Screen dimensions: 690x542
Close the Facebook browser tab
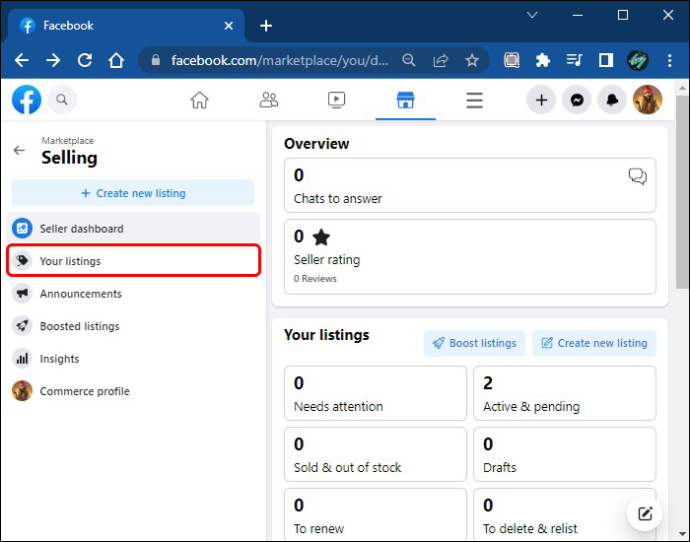(228, 26)
